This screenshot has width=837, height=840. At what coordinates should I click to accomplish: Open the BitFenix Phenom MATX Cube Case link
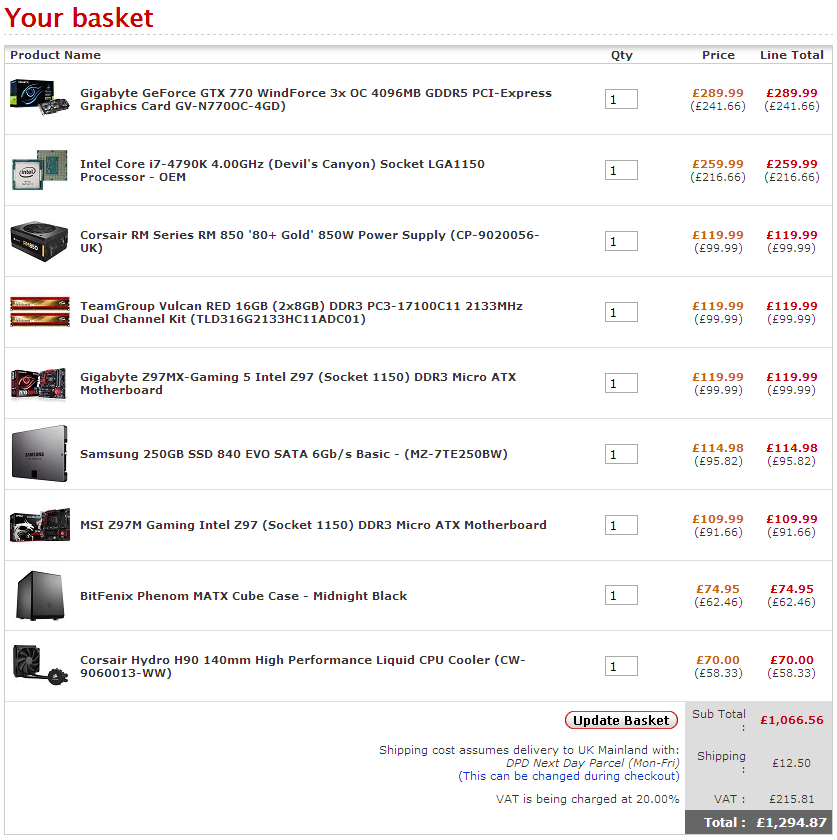click(243, 596)
